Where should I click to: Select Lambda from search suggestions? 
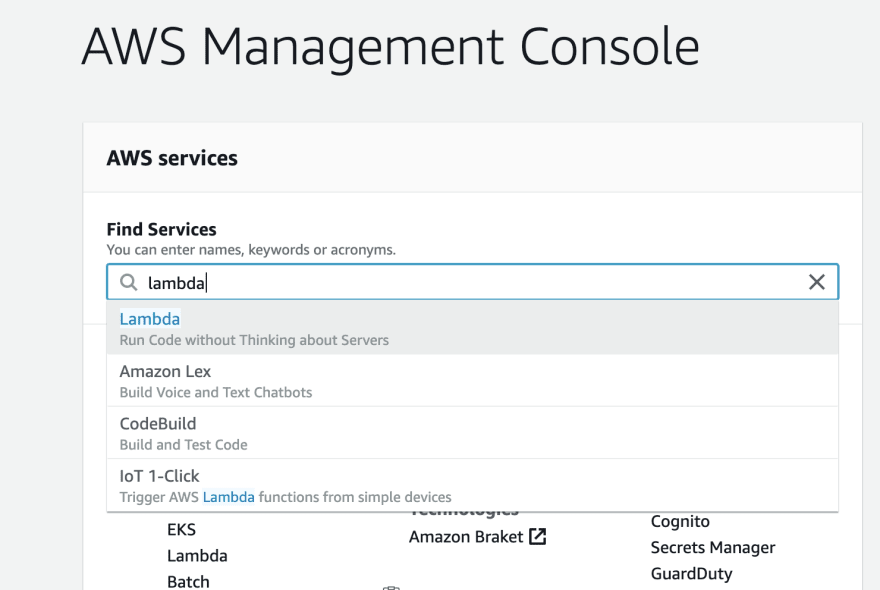tap(473, 328)
